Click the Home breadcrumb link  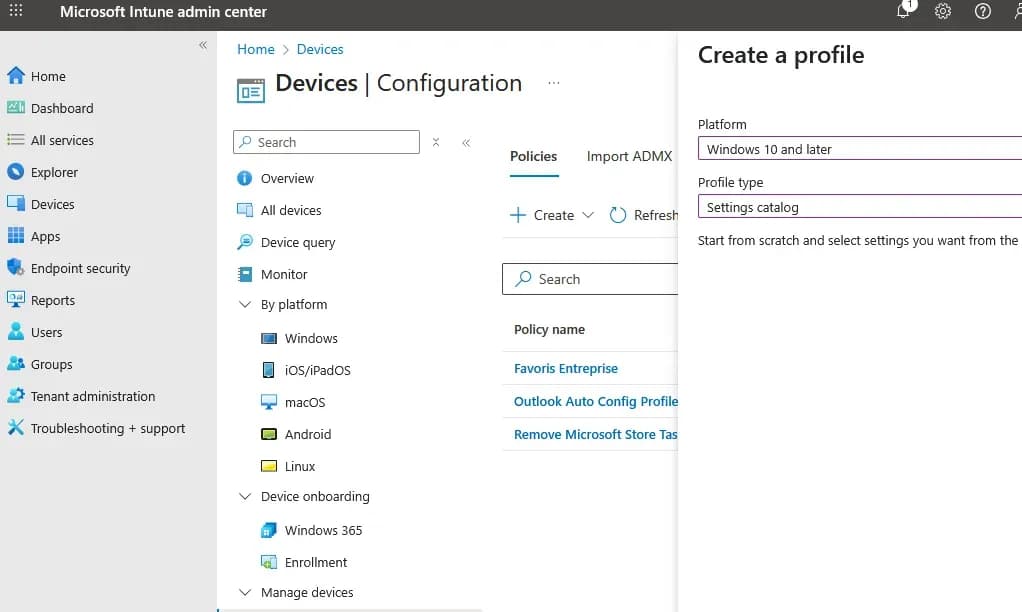(256, 49)
